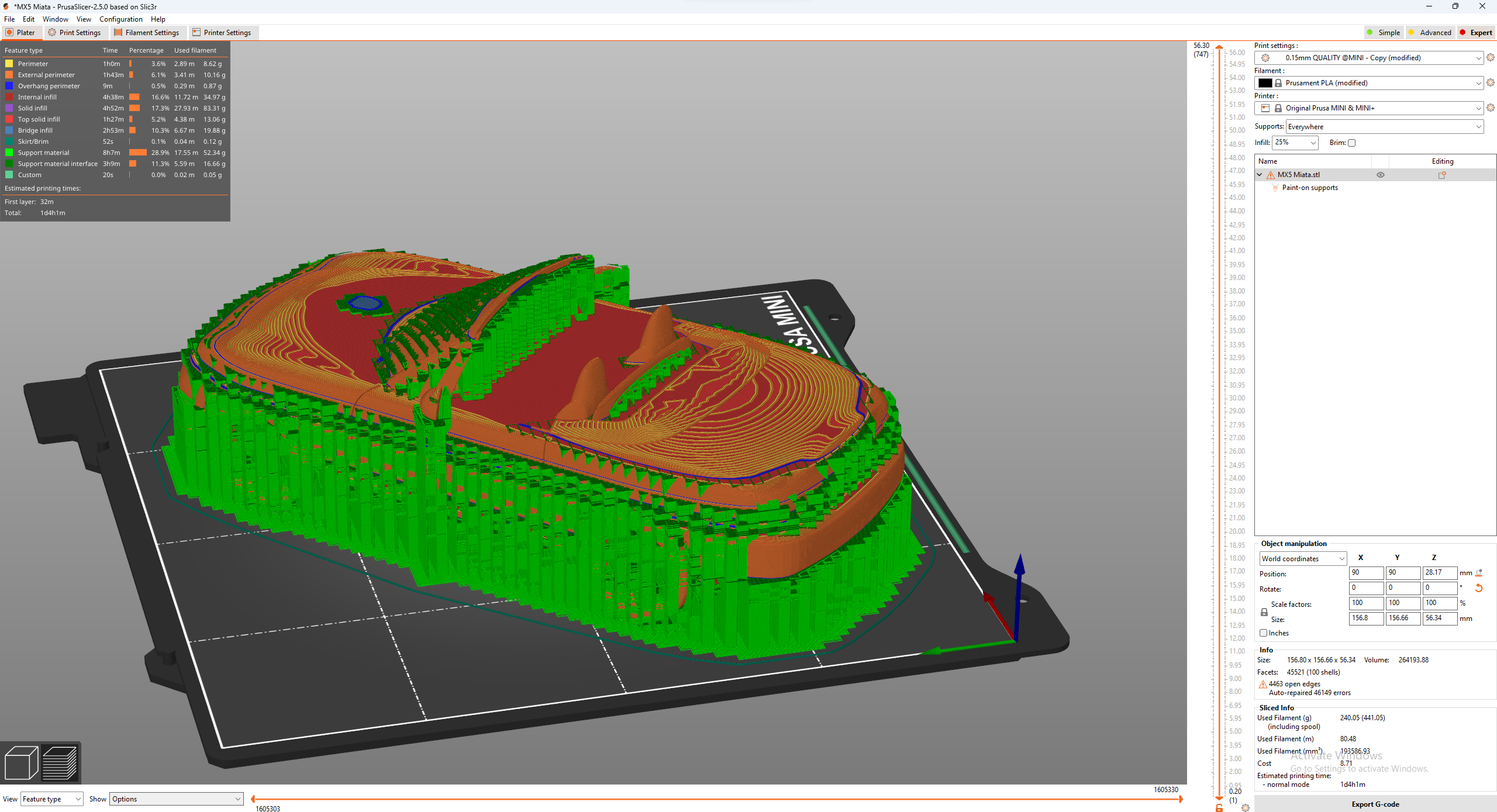Edit filament preset gear icon
Screen dimensions: 1497x812
pos(1491,82)
